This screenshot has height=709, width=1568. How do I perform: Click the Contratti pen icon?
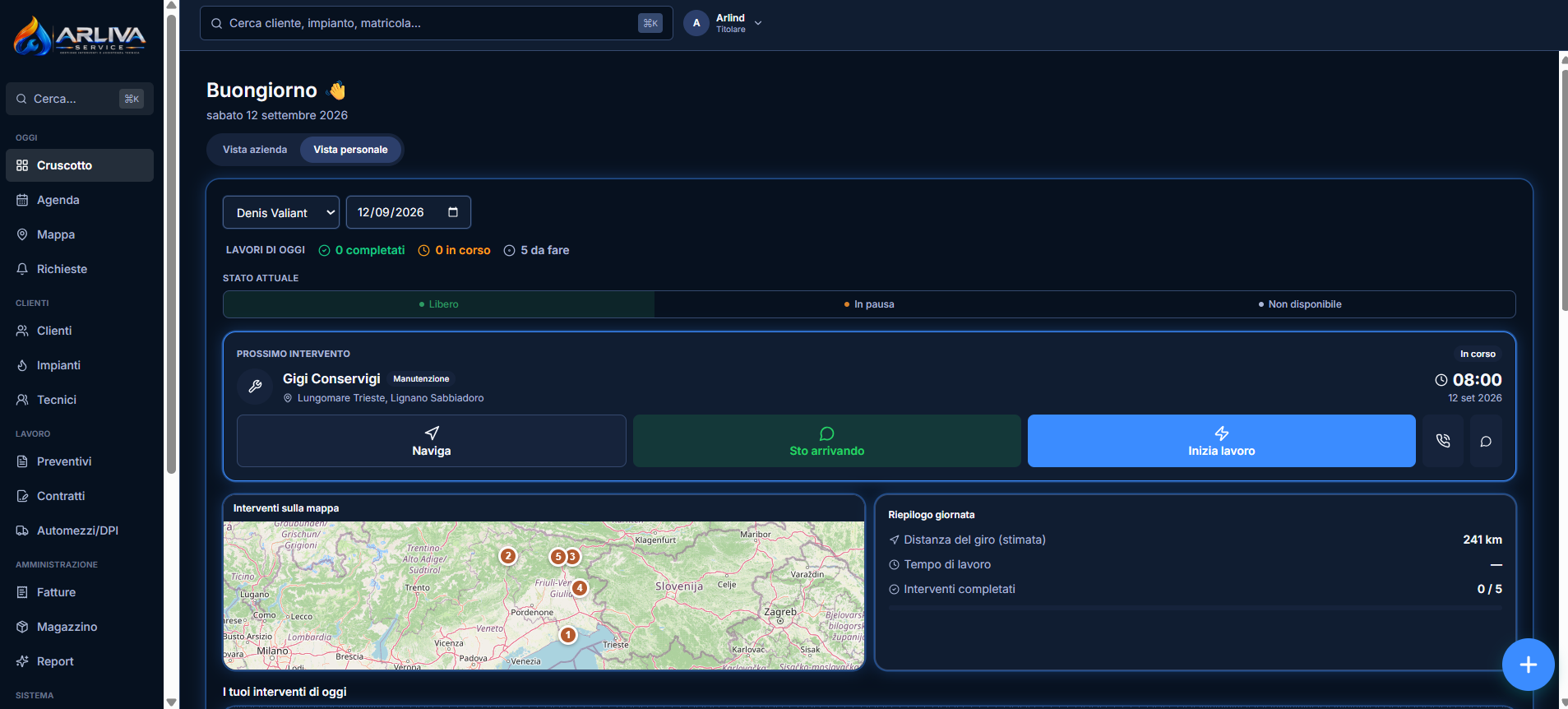pyautogui.click(x=22, y=496)
